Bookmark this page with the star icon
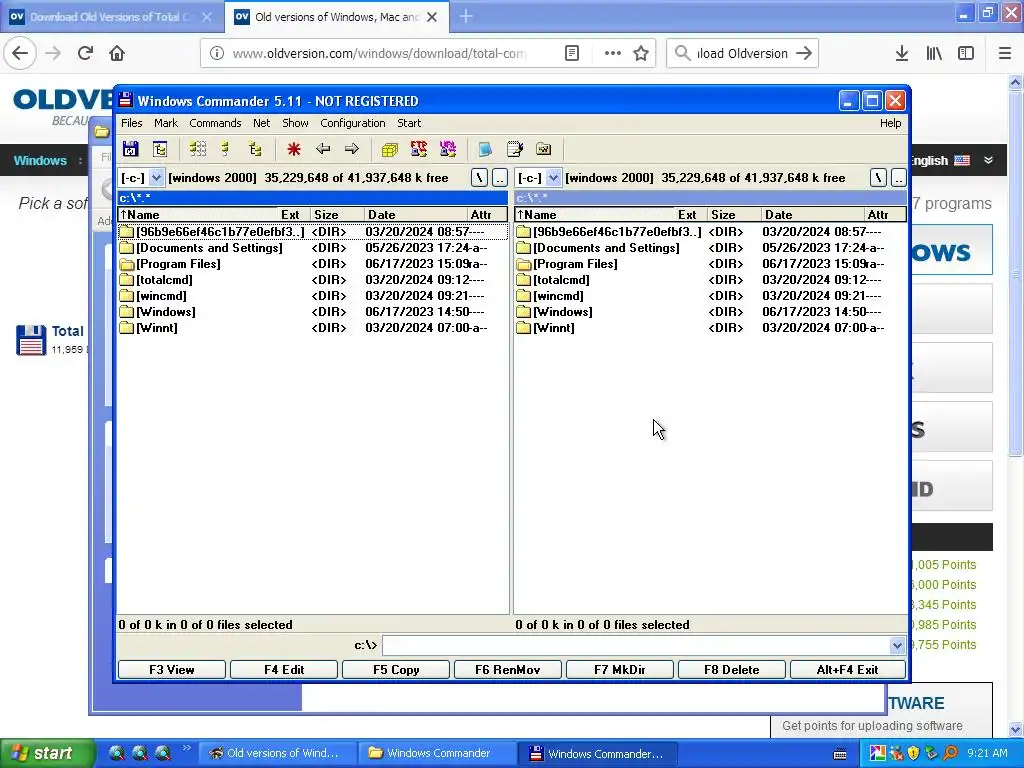This screenshot has width=1024, height=768. (641, 53)
